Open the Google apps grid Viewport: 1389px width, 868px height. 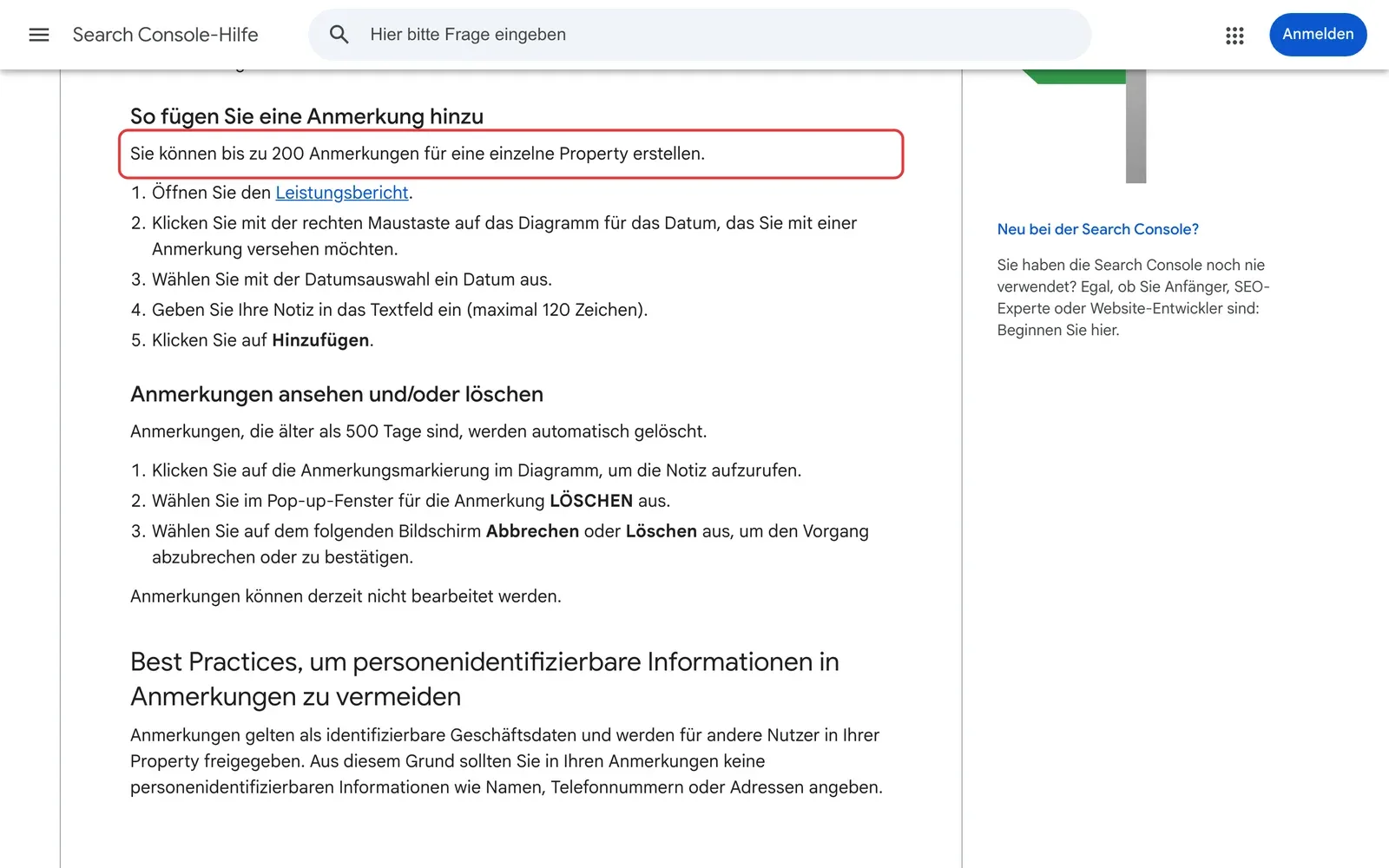coord(1234,35)
